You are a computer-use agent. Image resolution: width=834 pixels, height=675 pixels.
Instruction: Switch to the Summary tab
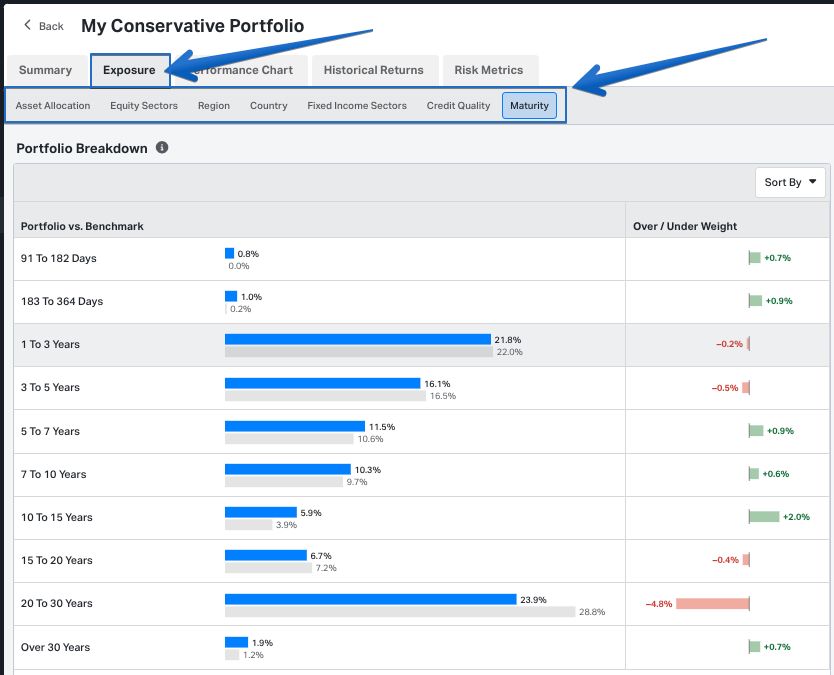(x=45, y=70)
